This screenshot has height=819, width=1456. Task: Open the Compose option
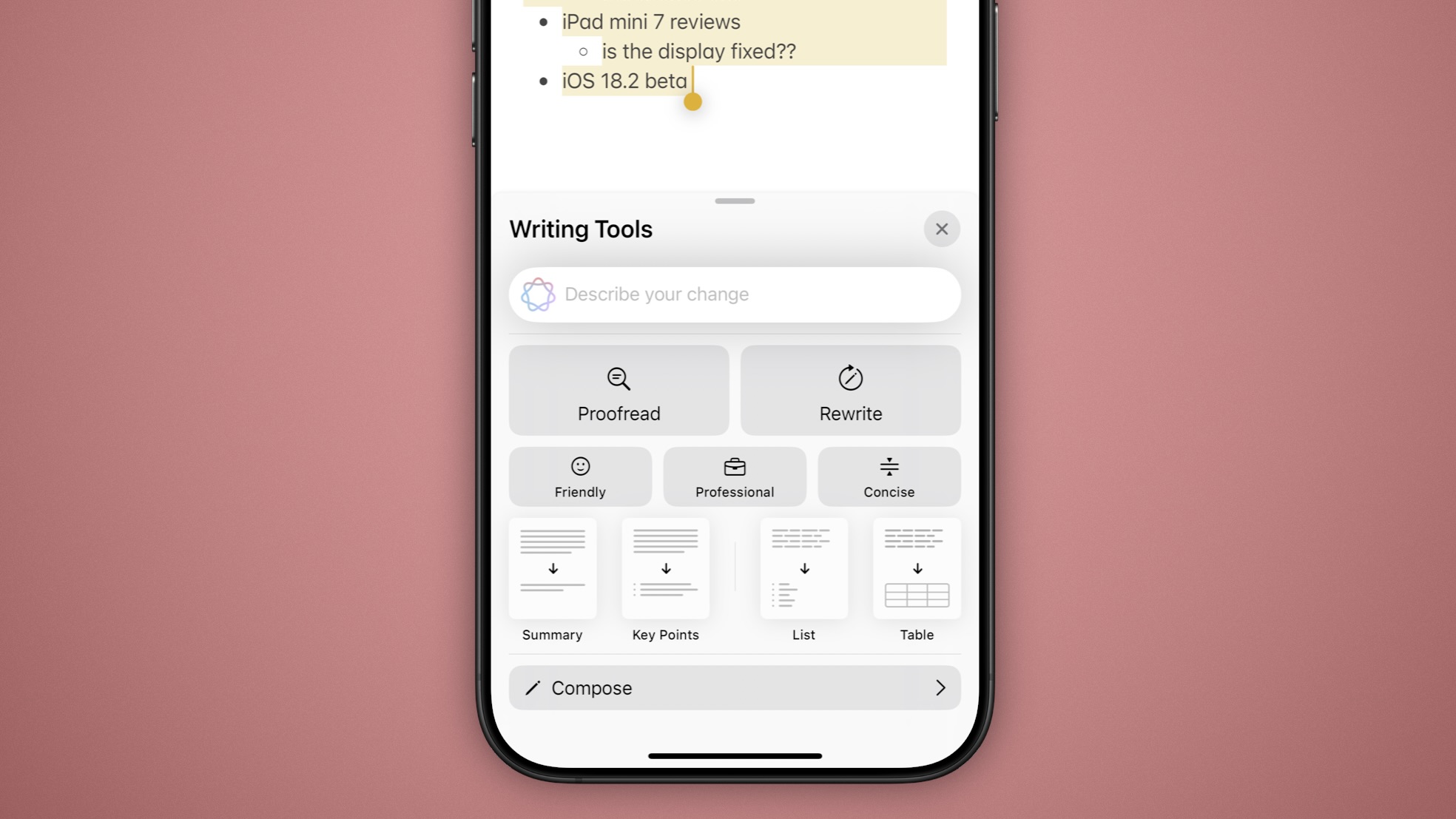pos(734,687)
